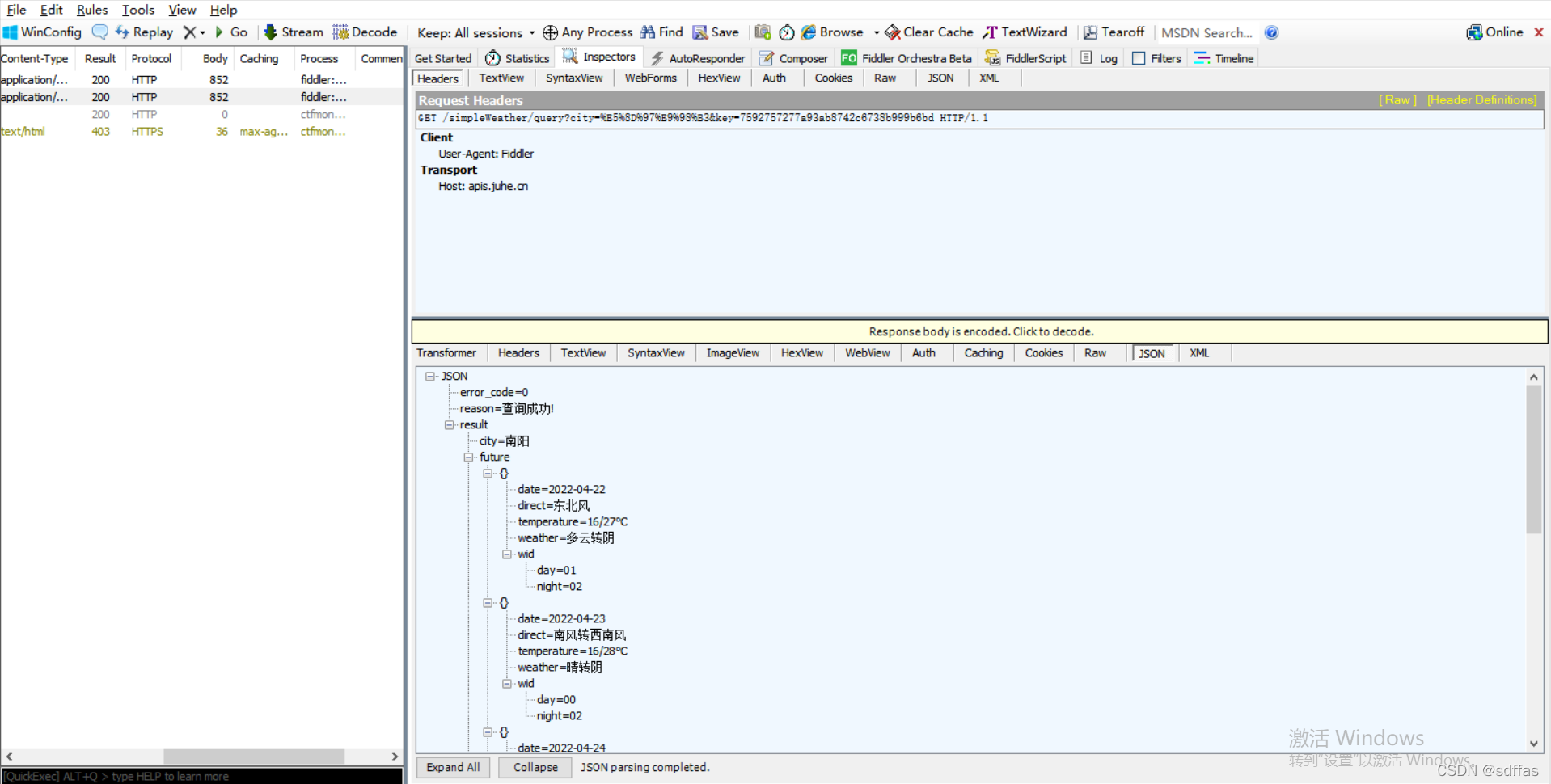This screenshot has height=784, width=1551.
Task: Switch to AutoResponder tab
Action: coord(698,58)
